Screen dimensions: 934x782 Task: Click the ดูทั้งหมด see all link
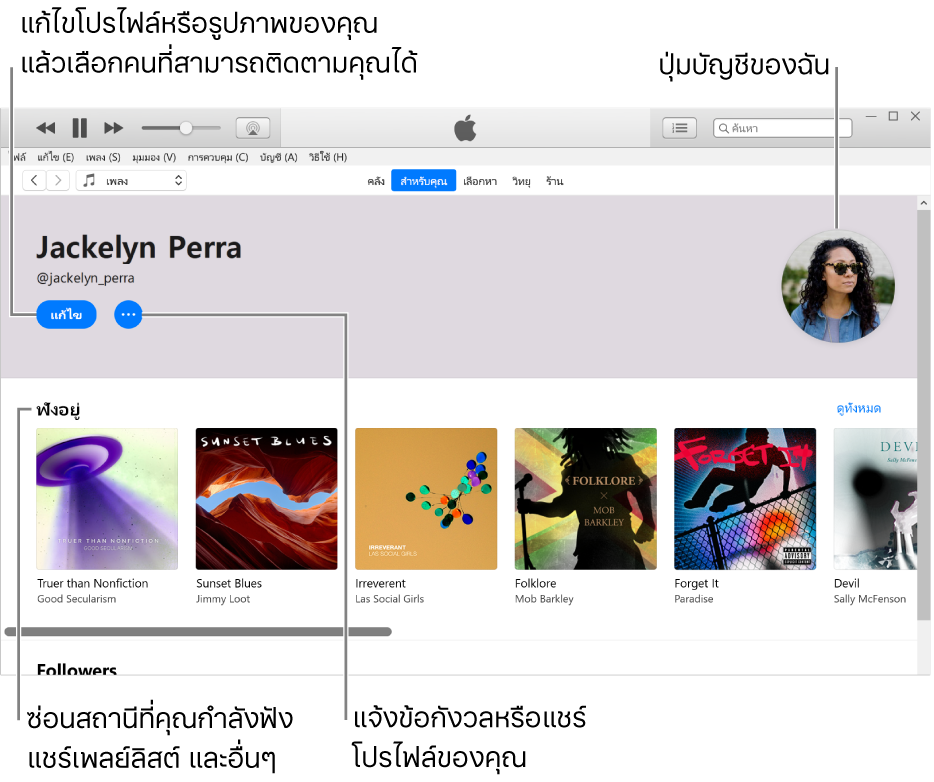coord(858,409)
